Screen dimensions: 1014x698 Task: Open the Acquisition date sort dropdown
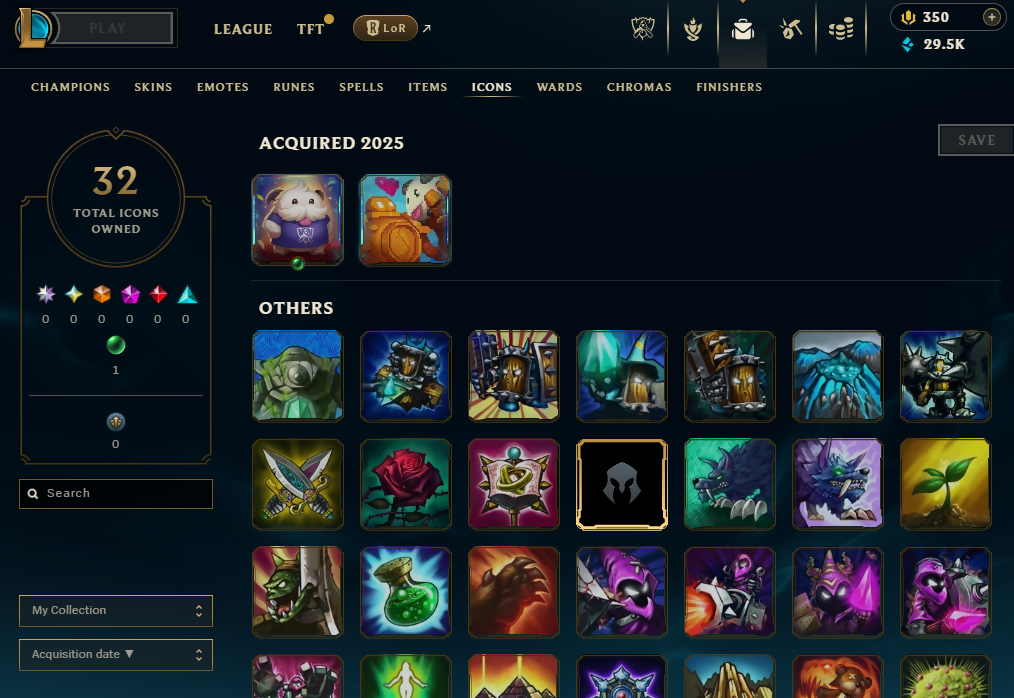(116, 655)
